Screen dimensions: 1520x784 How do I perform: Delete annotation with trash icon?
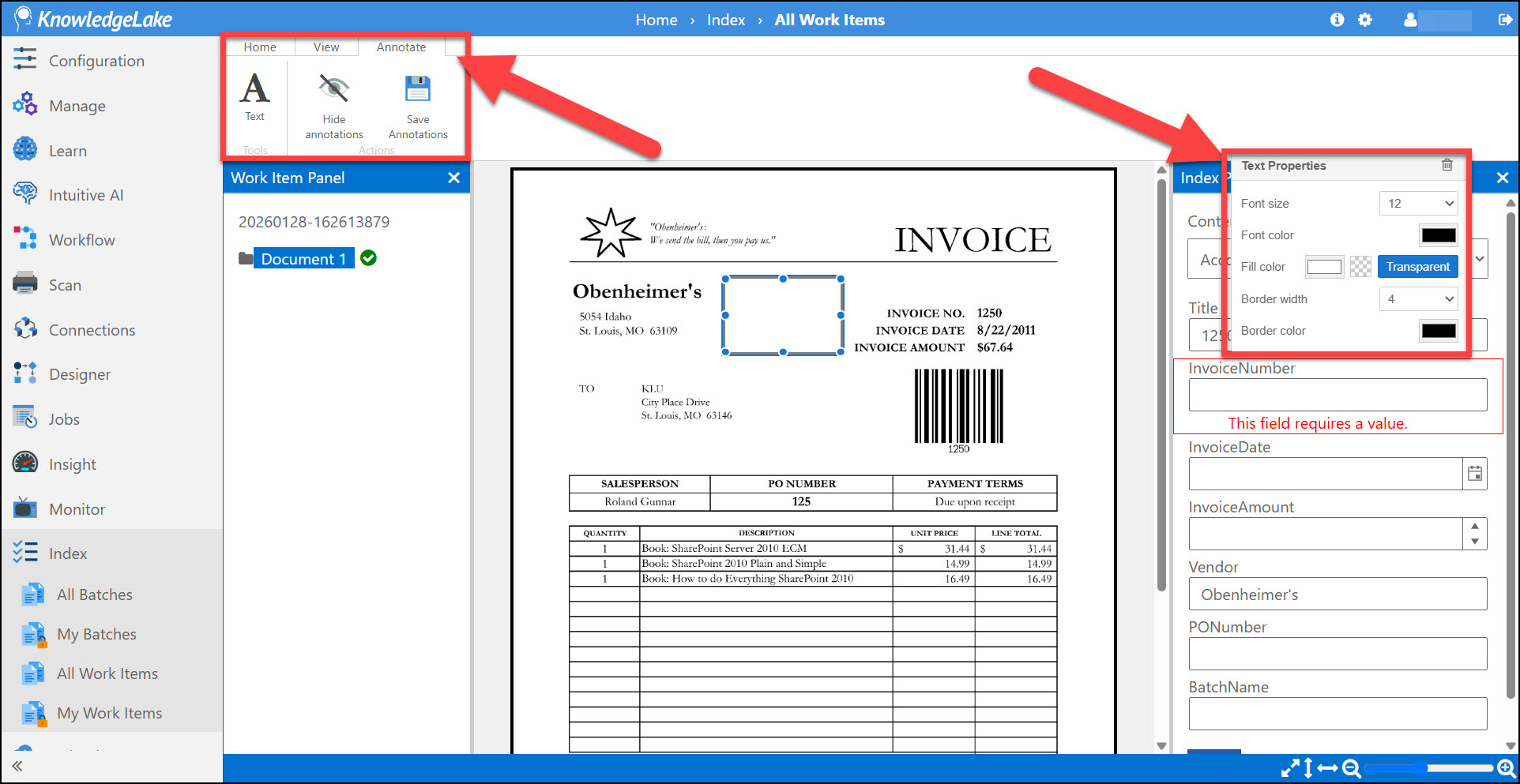click(x=1447, y=165)
